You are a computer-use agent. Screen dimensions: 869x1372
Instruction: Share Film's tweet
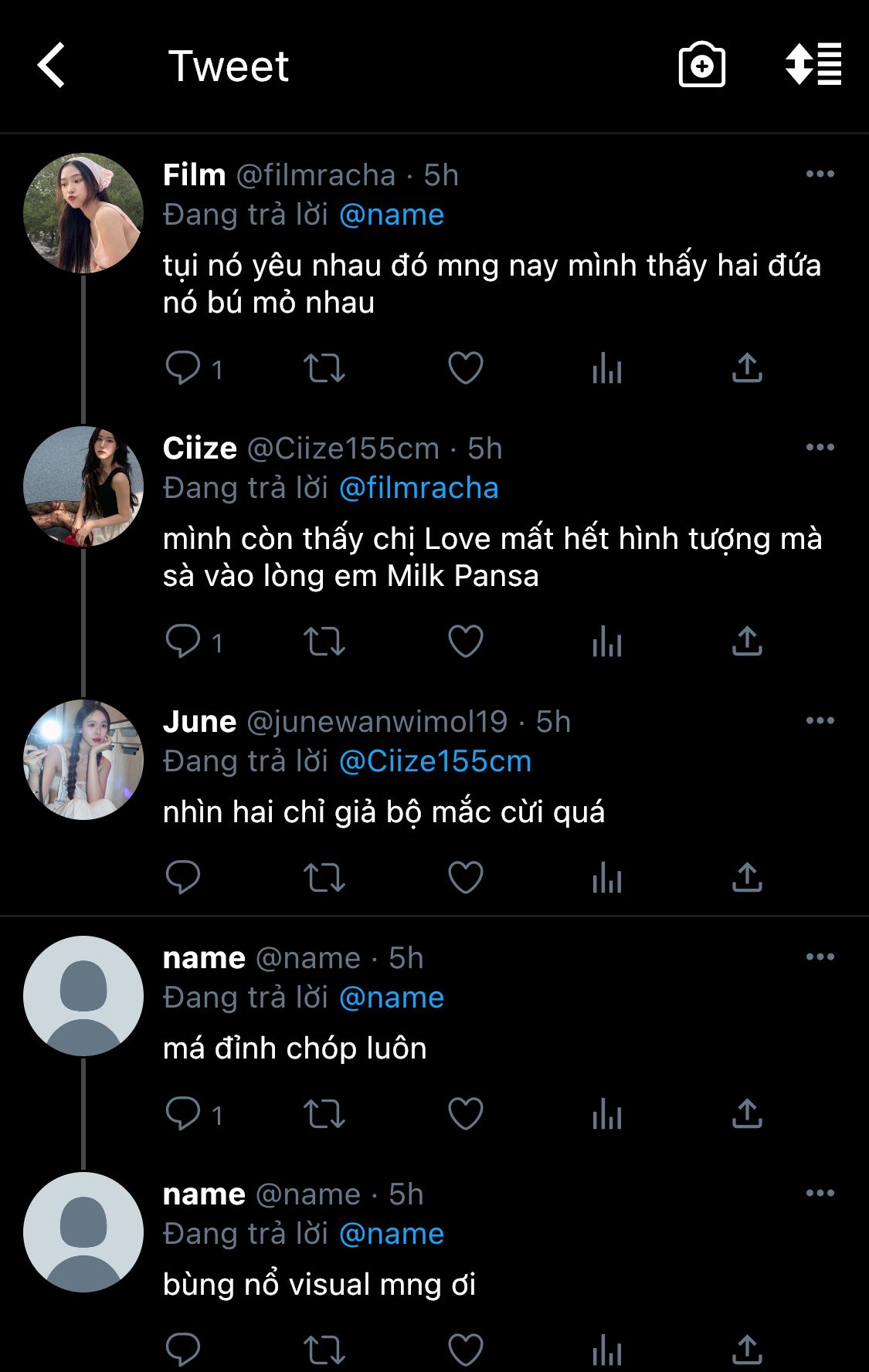(747, 368)
